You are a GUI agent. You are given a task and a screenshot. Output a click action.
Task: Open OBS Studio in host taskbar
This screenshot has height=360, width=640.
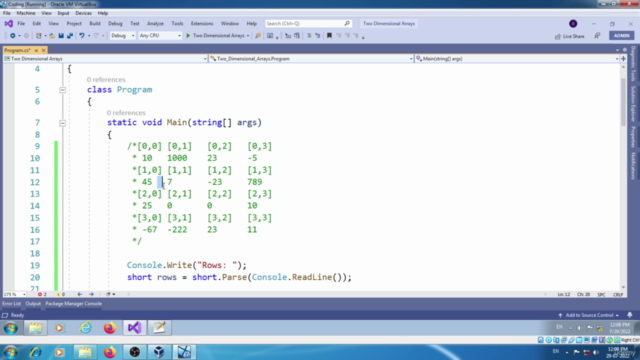pyautogui.click(x=135, y=352)
